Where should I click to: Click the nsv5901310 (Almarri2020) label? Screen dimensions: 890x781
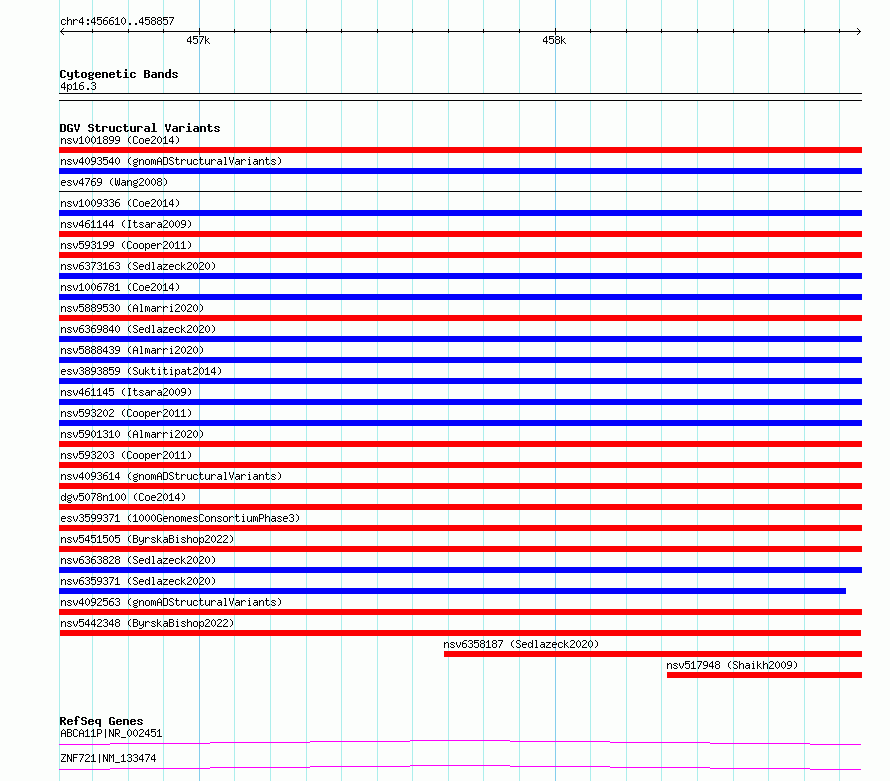(x=132, y=434)
